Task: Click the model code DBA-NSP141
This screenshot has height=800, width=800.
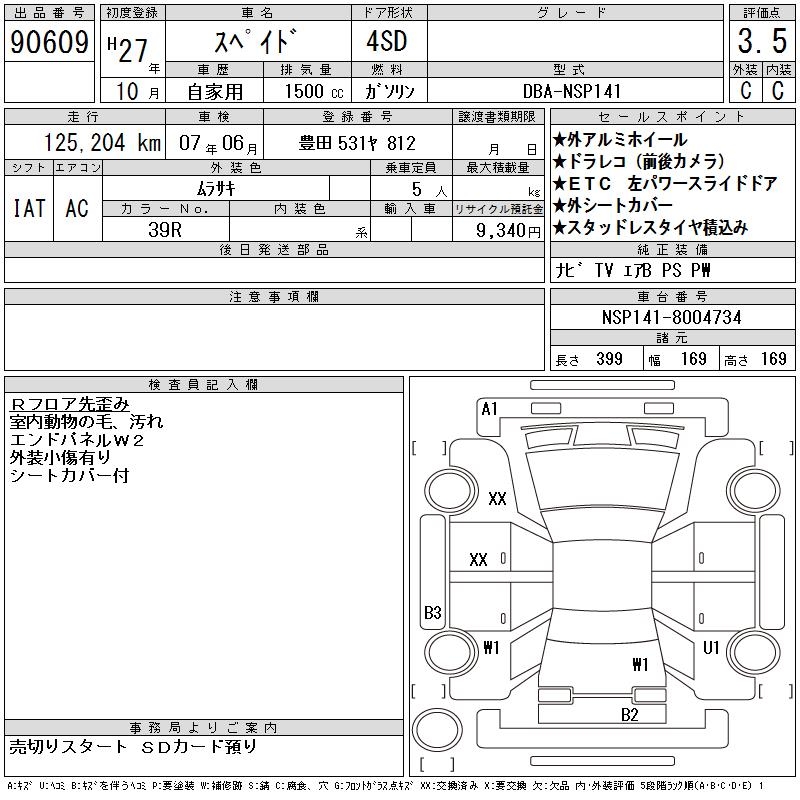Action: pos(572,91)
